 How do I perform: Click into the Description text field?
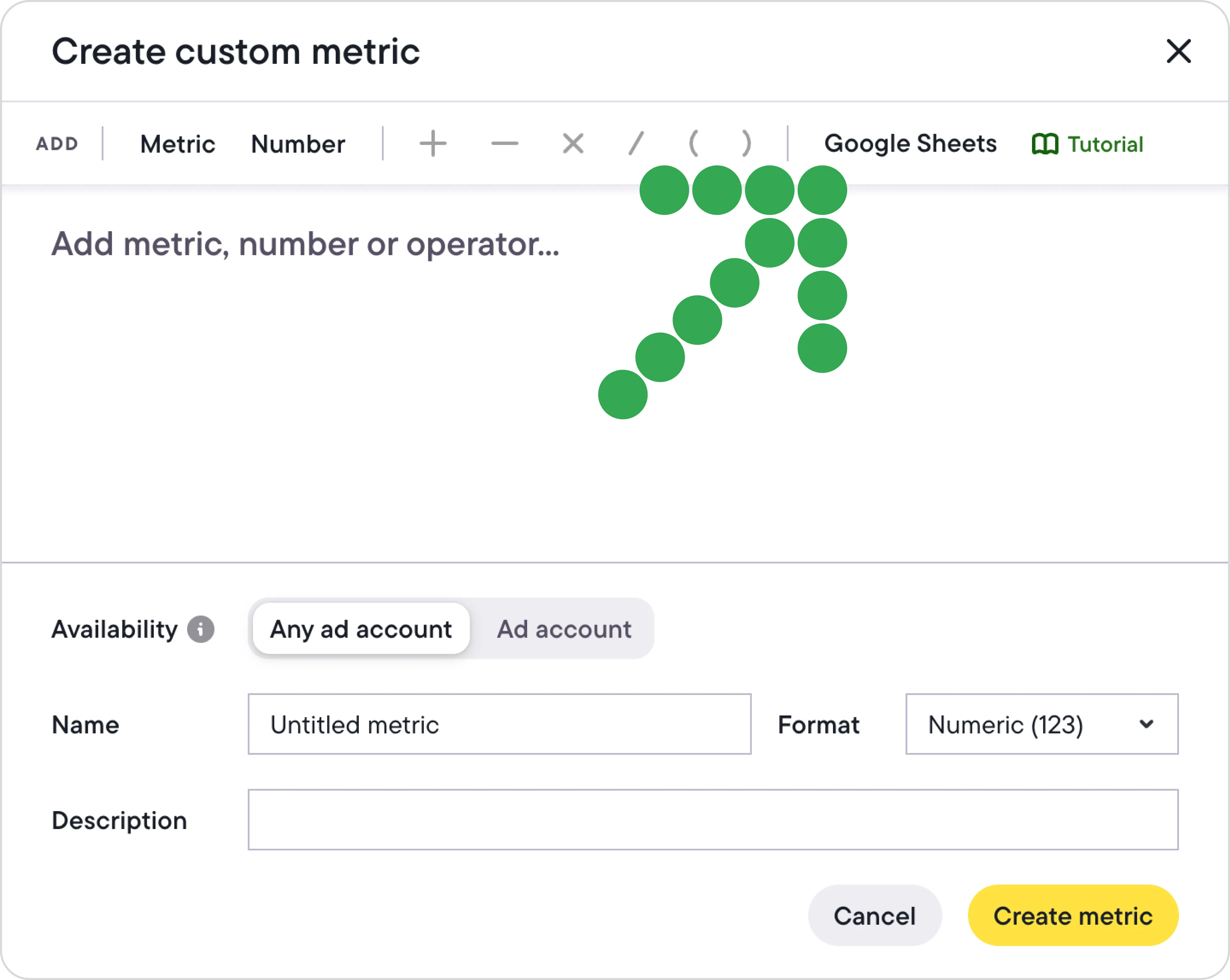[712, 820]
